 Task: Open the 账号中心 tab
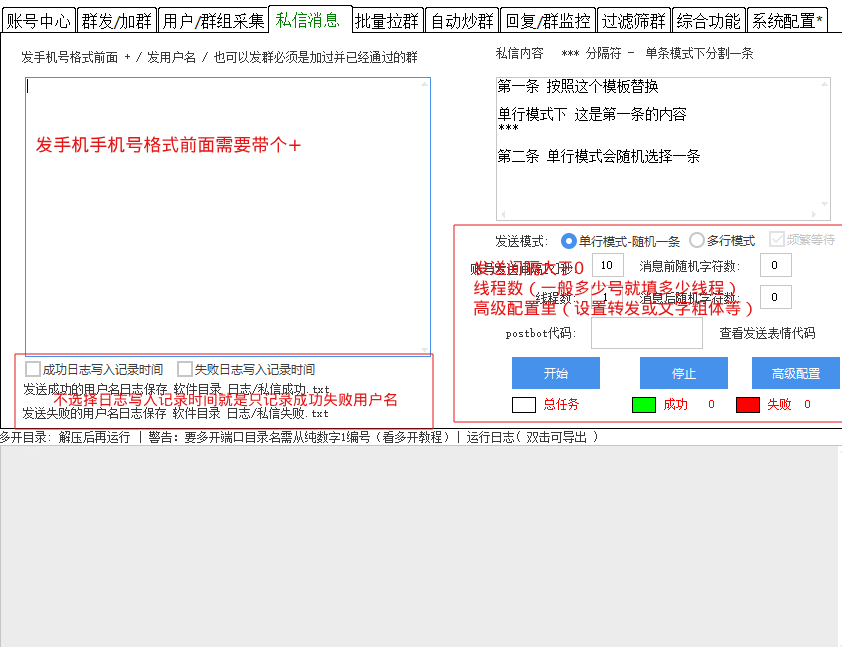pyautogui.click(x=38, y=20)
